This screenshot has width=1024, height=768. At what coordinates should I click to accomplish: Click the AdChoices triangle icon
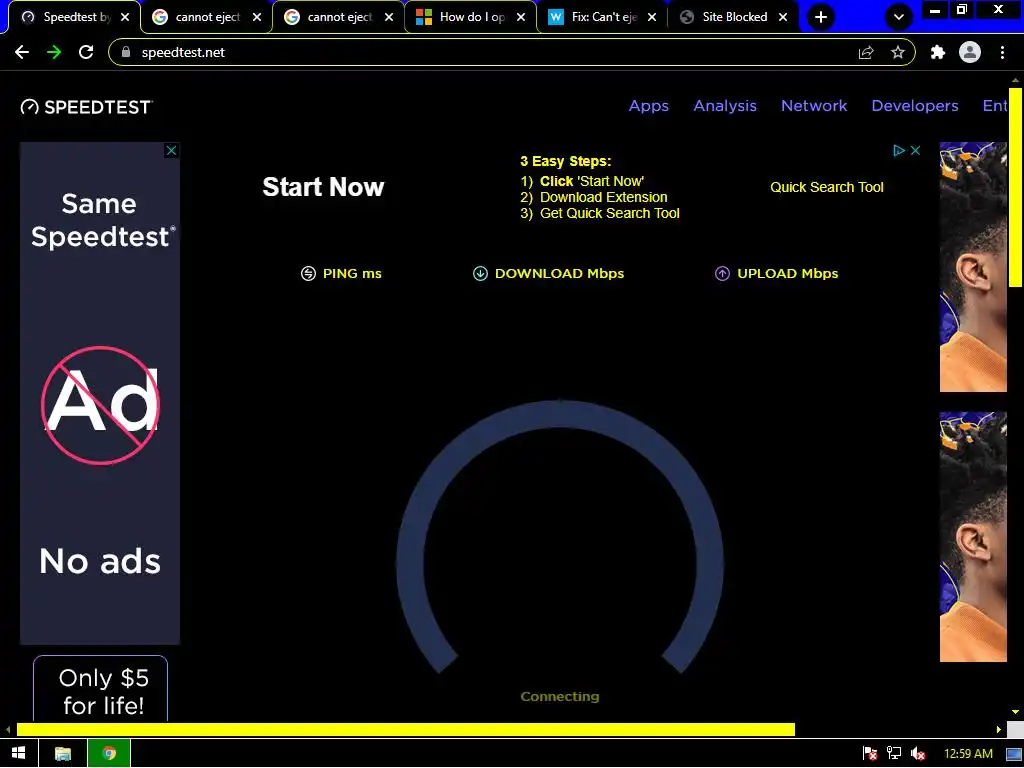[x=899, y=150]
